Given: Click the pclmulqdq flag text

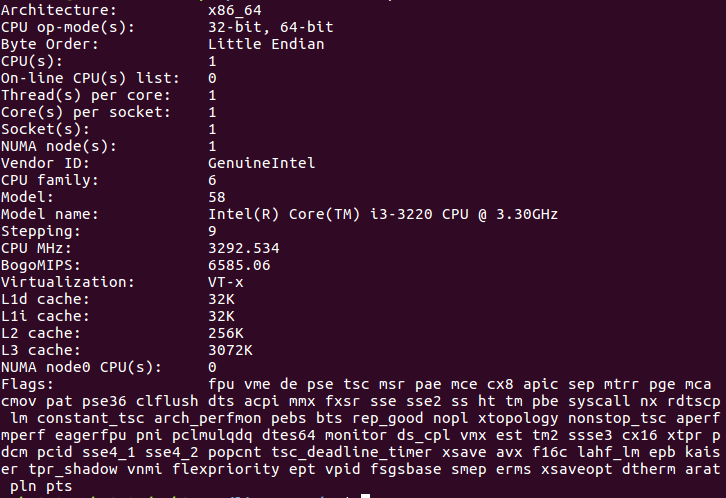Looking at the screenshot, I should (213, 436).
